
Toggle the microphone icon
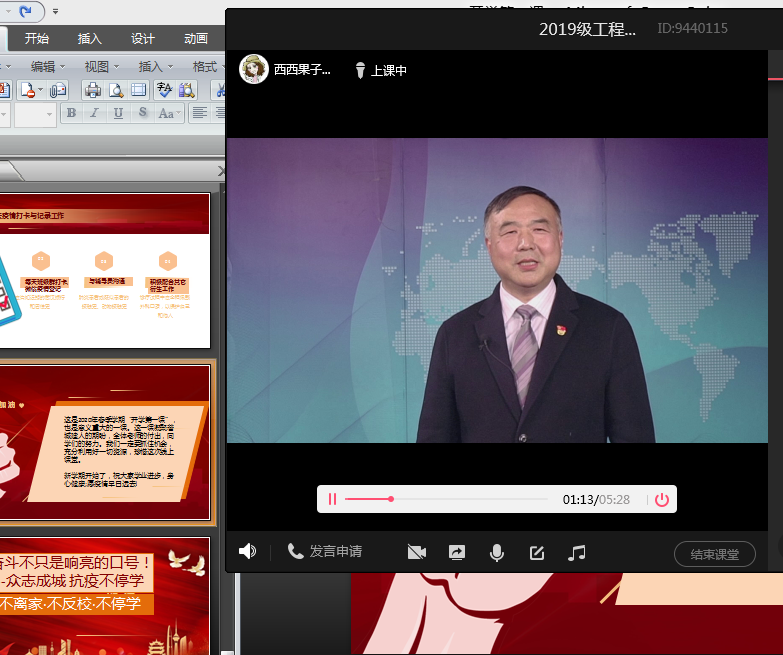point(496,552)
